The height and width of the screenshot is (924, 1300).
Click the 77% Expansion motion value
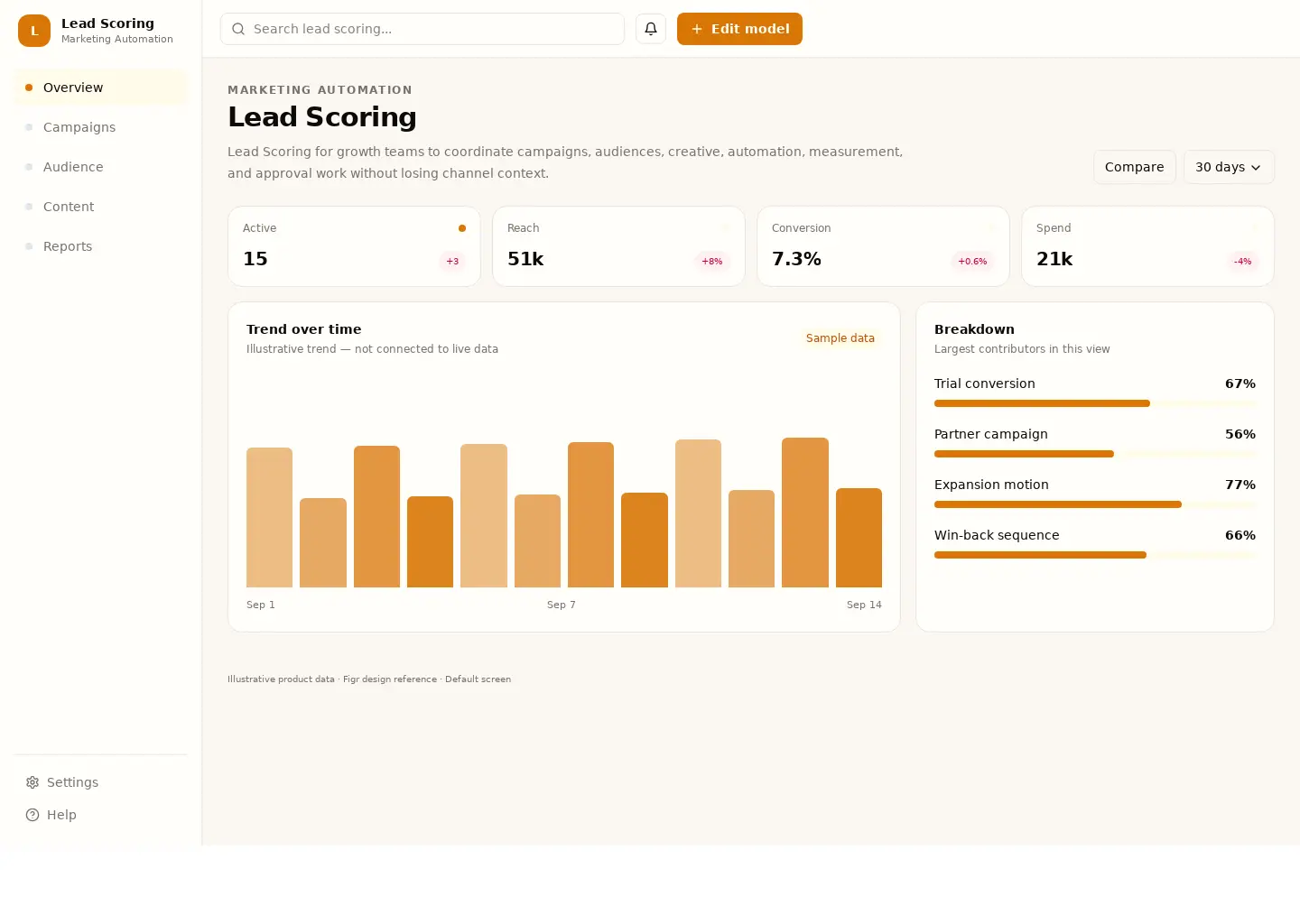click(x=1240, y=485)
